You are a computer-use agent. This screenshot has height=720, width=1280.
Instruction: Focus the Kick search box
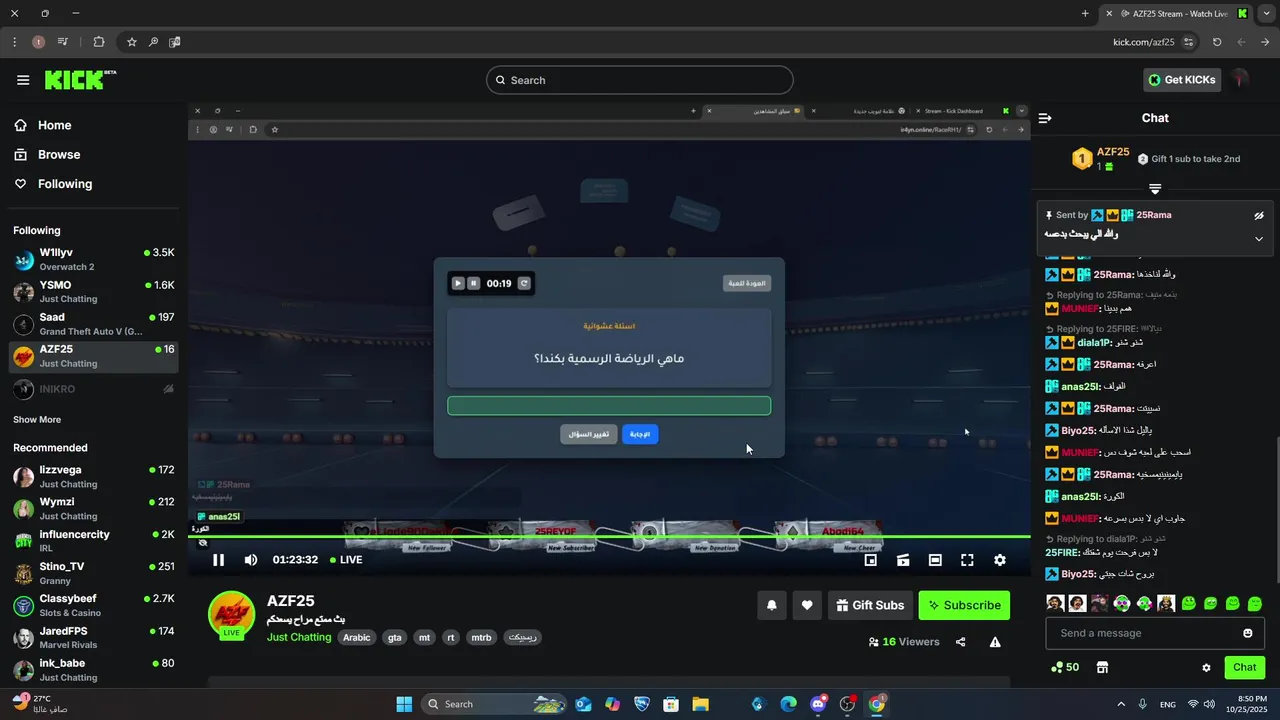tap(640, 80)
